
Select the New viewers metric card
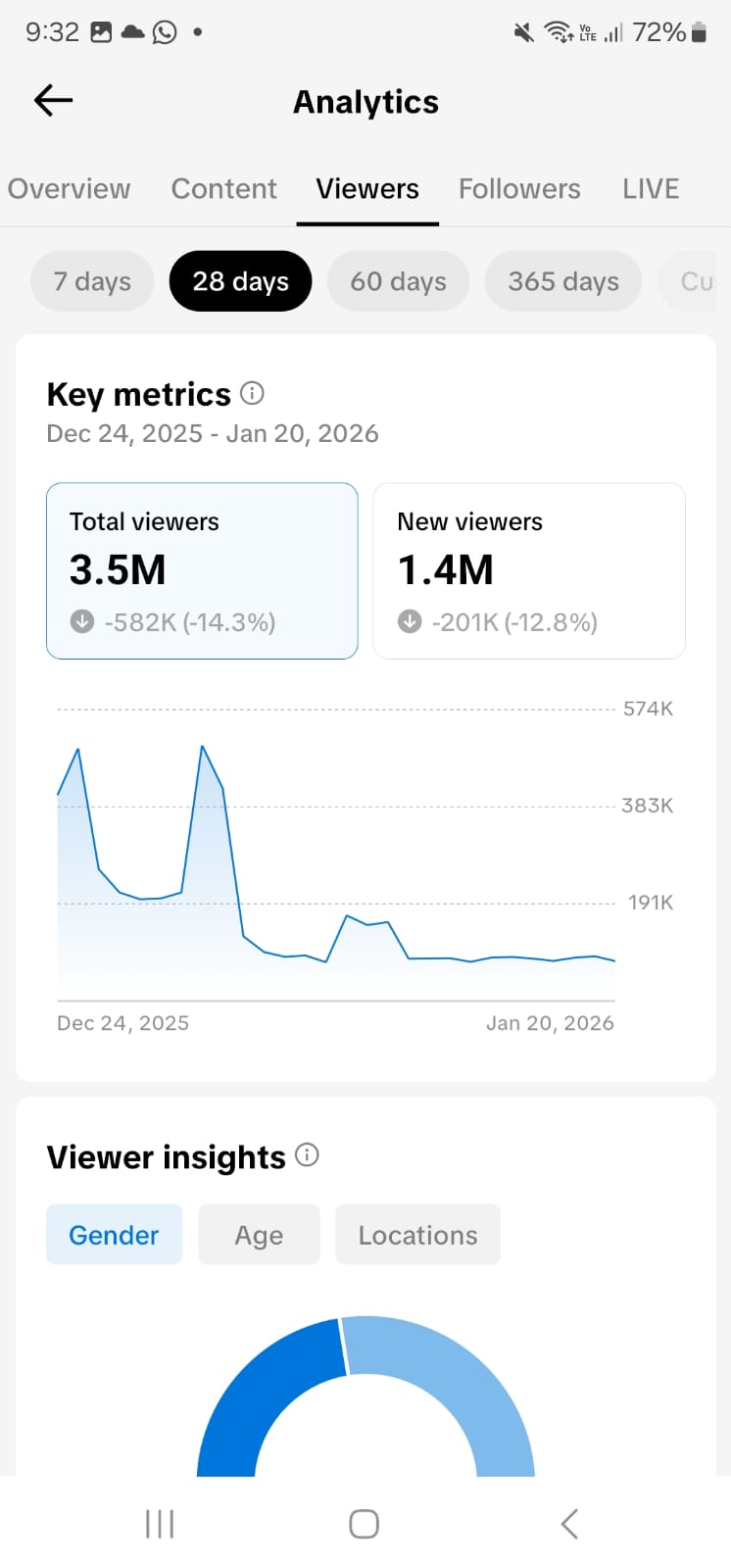coord(529,570)
